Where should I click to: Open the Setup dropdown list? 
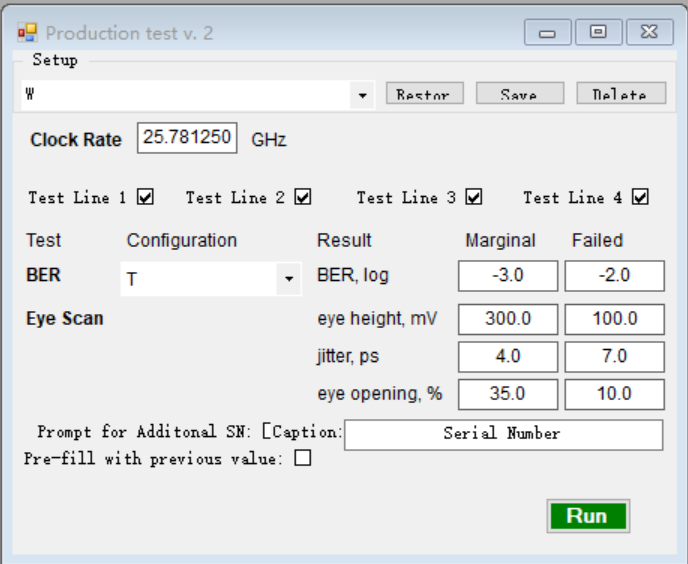tap(361, 96)
